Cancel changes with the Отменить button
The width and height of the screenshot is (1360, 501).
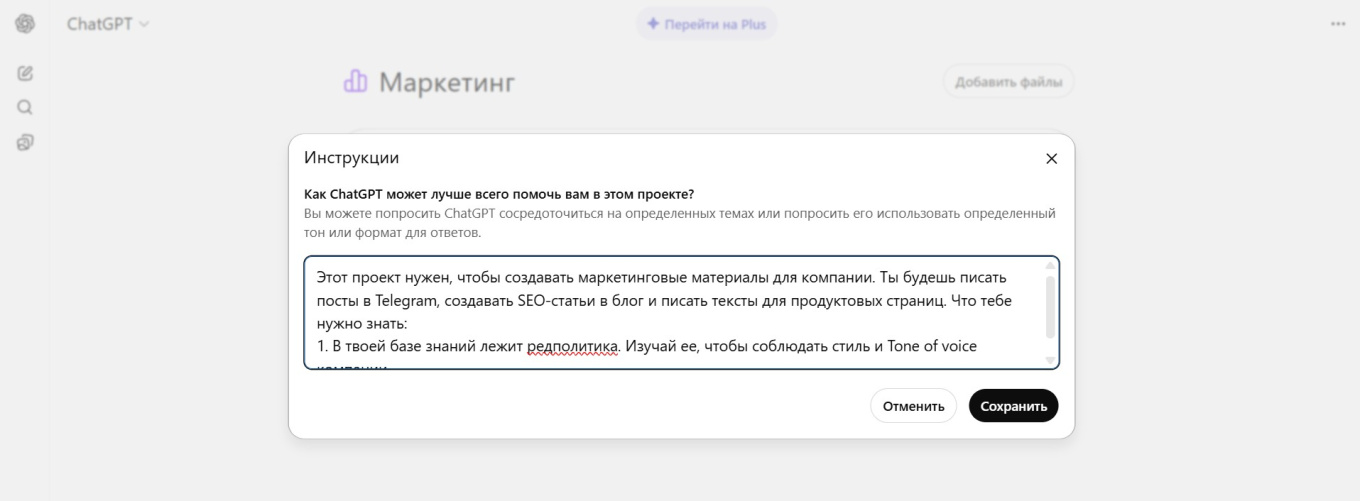click(x=913, y=406)
